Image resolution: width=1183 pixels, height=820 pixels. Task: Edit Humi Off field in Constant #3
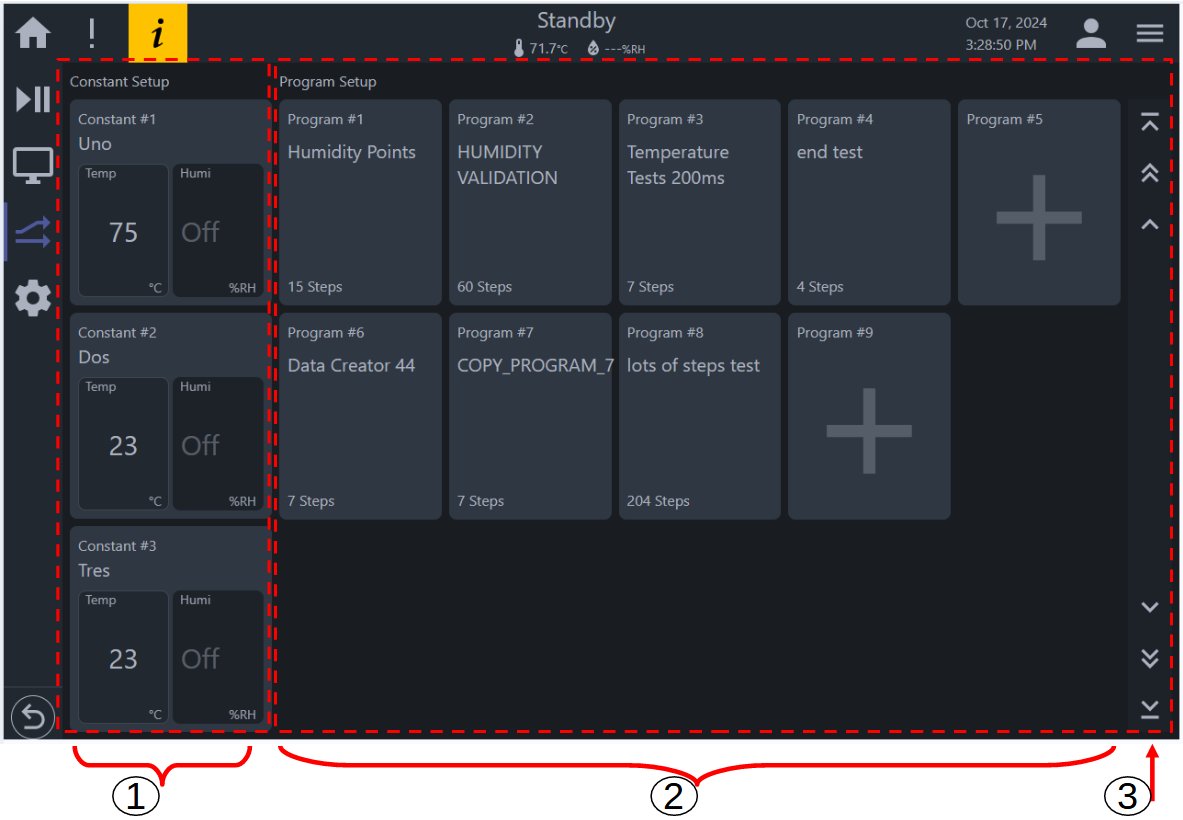click(x=219, y=658)
